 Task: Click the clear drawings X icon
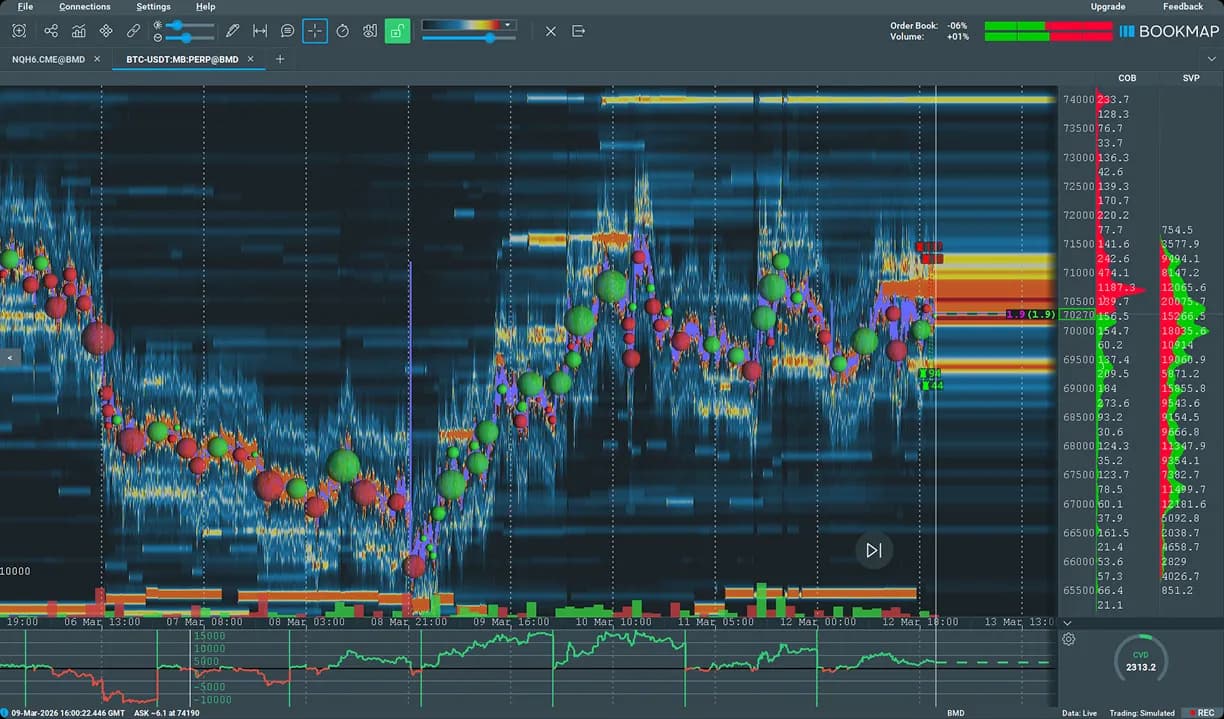pos(551,31)
